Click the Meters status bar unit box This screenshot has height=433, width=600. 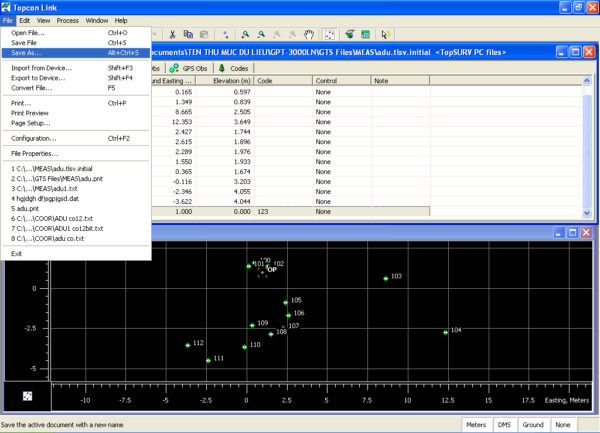476,425
